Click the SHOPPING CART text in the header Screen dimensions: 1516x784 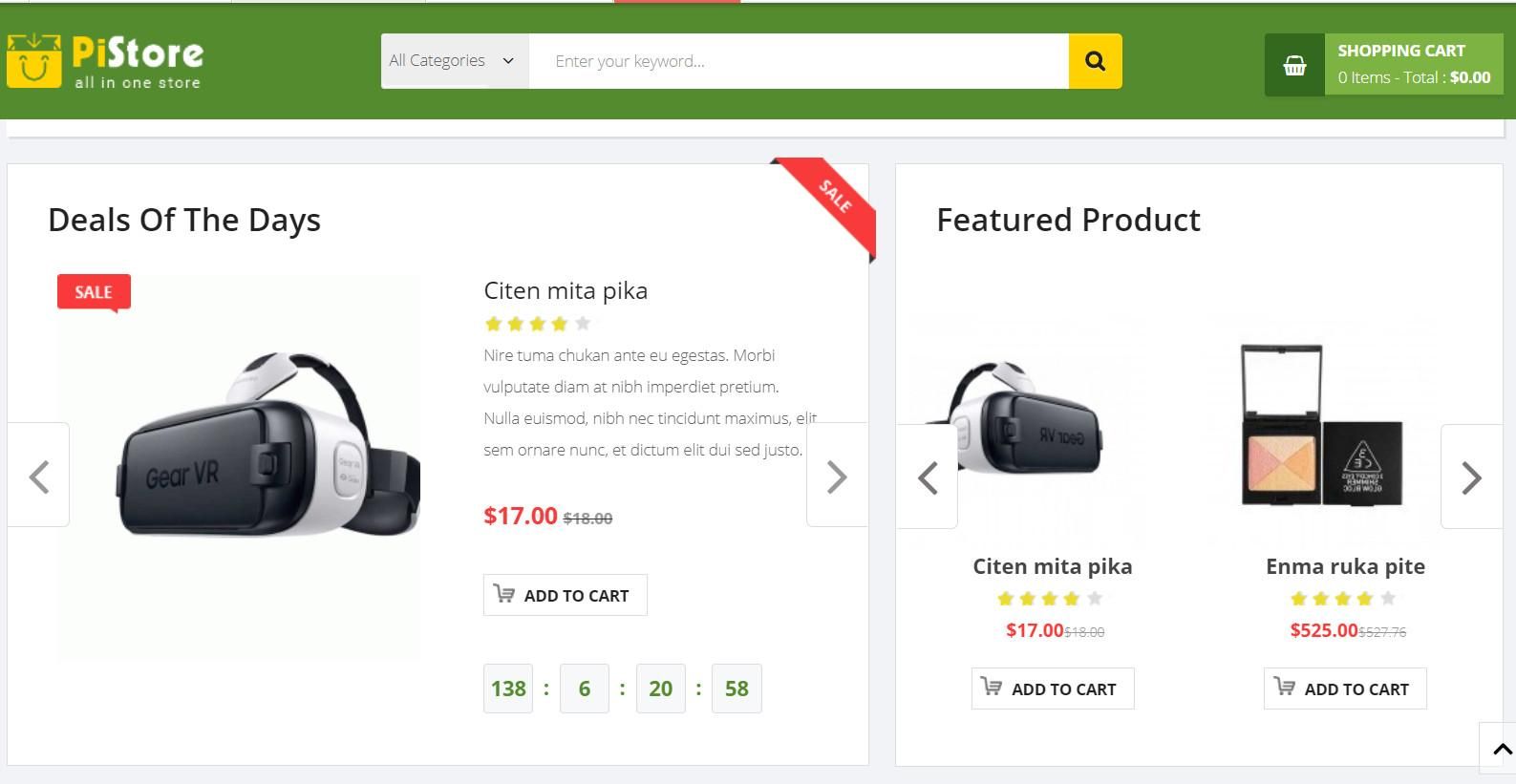point(1402,50)
